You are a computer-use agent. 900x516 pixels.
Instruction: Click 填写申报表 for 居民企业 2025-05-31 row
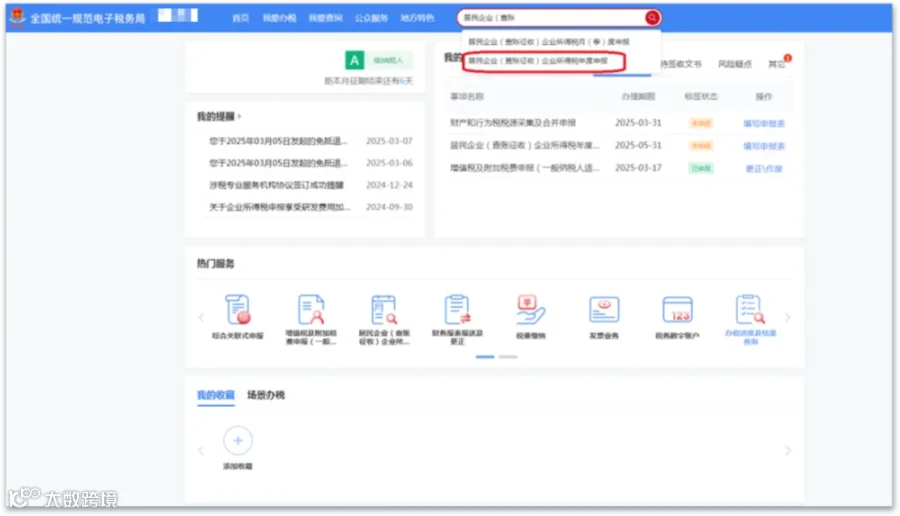point(764,146)
